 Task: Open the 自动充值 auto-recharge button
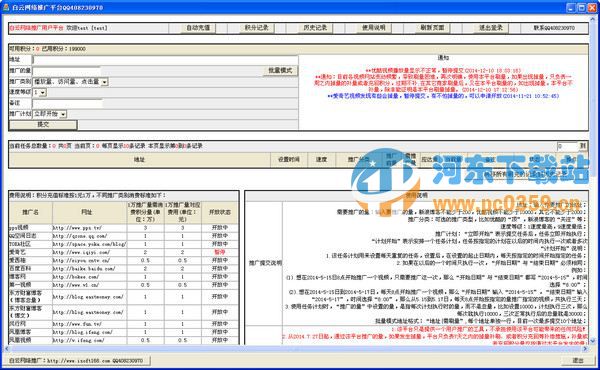(198, 28)
